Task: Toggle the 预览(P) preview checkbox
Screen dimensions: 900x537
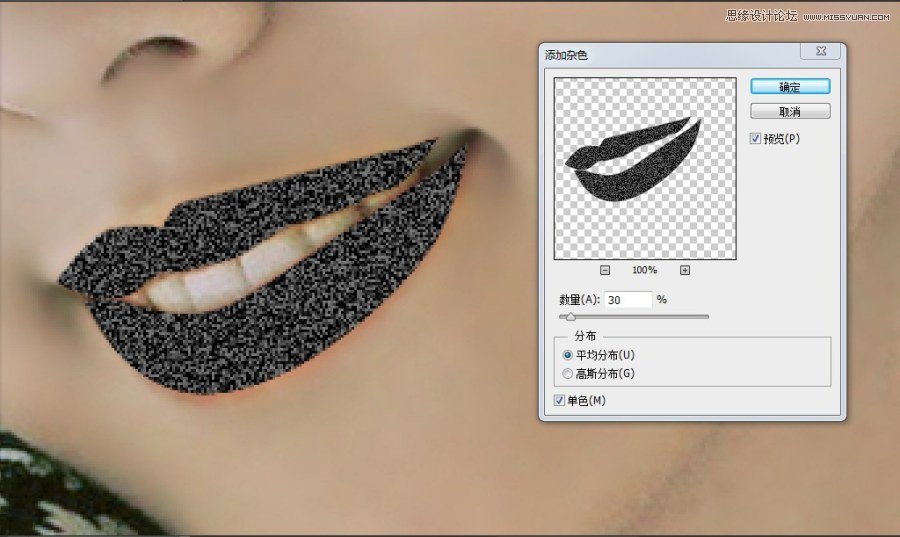Action: click(x=755, y=138)
